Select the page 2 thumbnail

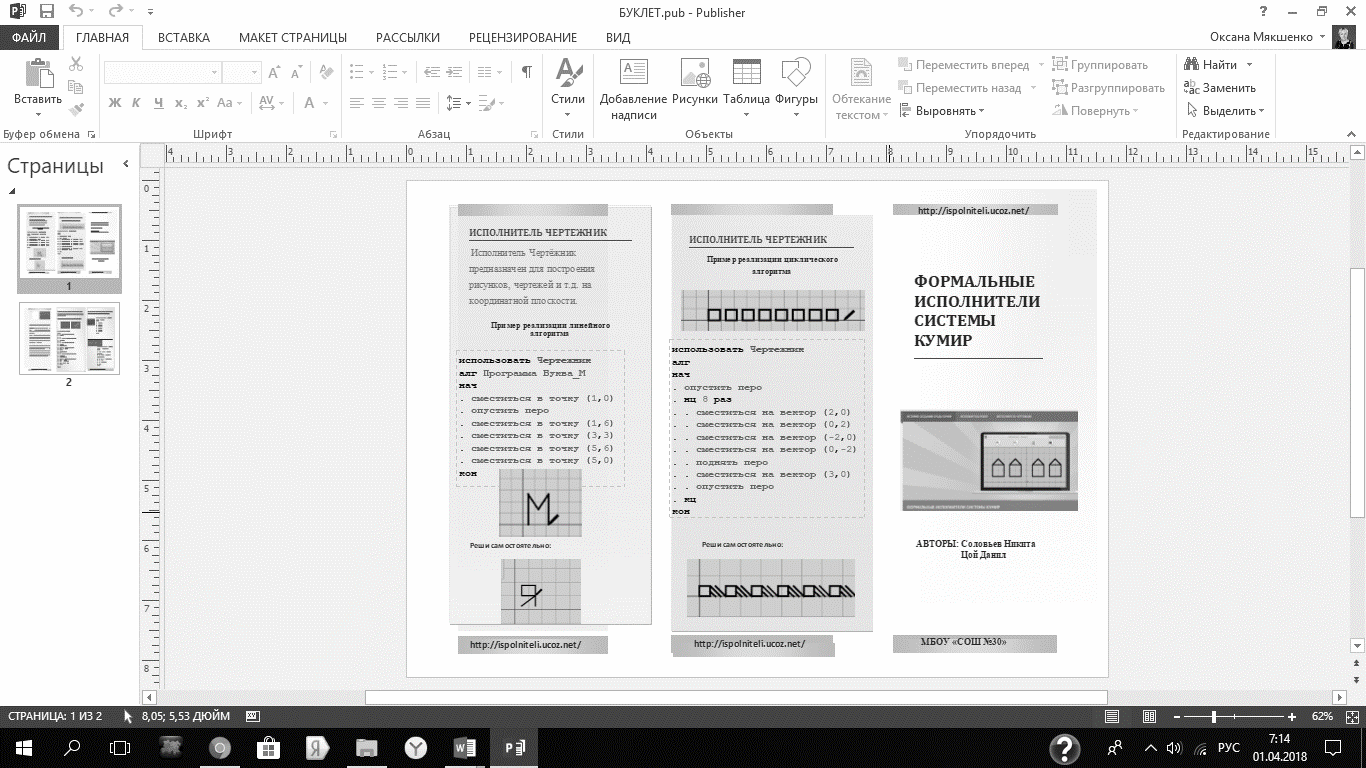click(69, 338)
